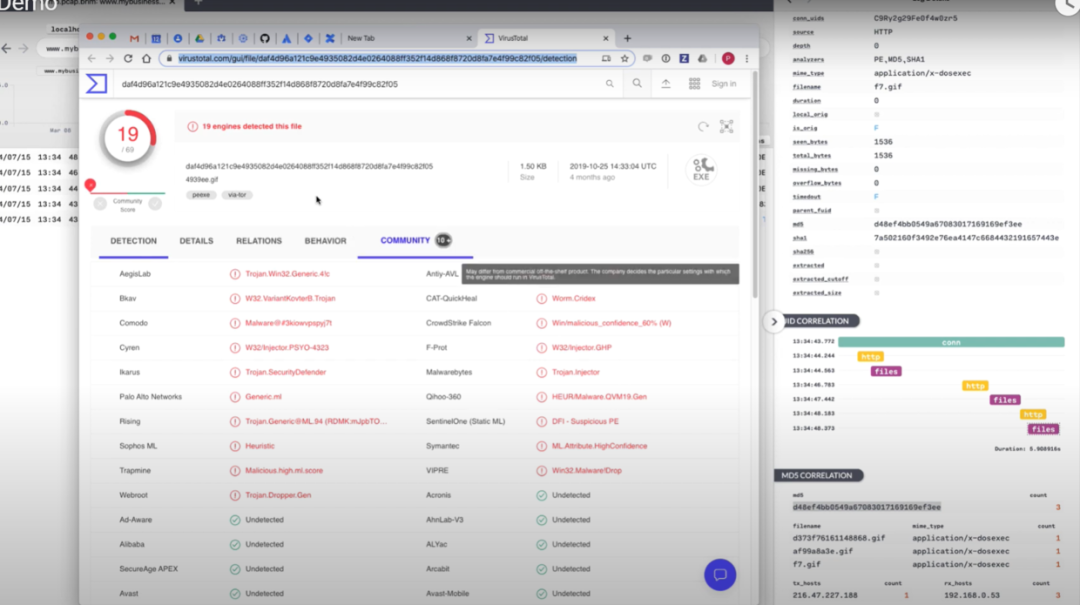The width and height of the screenshot is (1080, 605).
Task: Click CAT-QuickHeal result Worm.Cridex
Action: coord(573,298)
